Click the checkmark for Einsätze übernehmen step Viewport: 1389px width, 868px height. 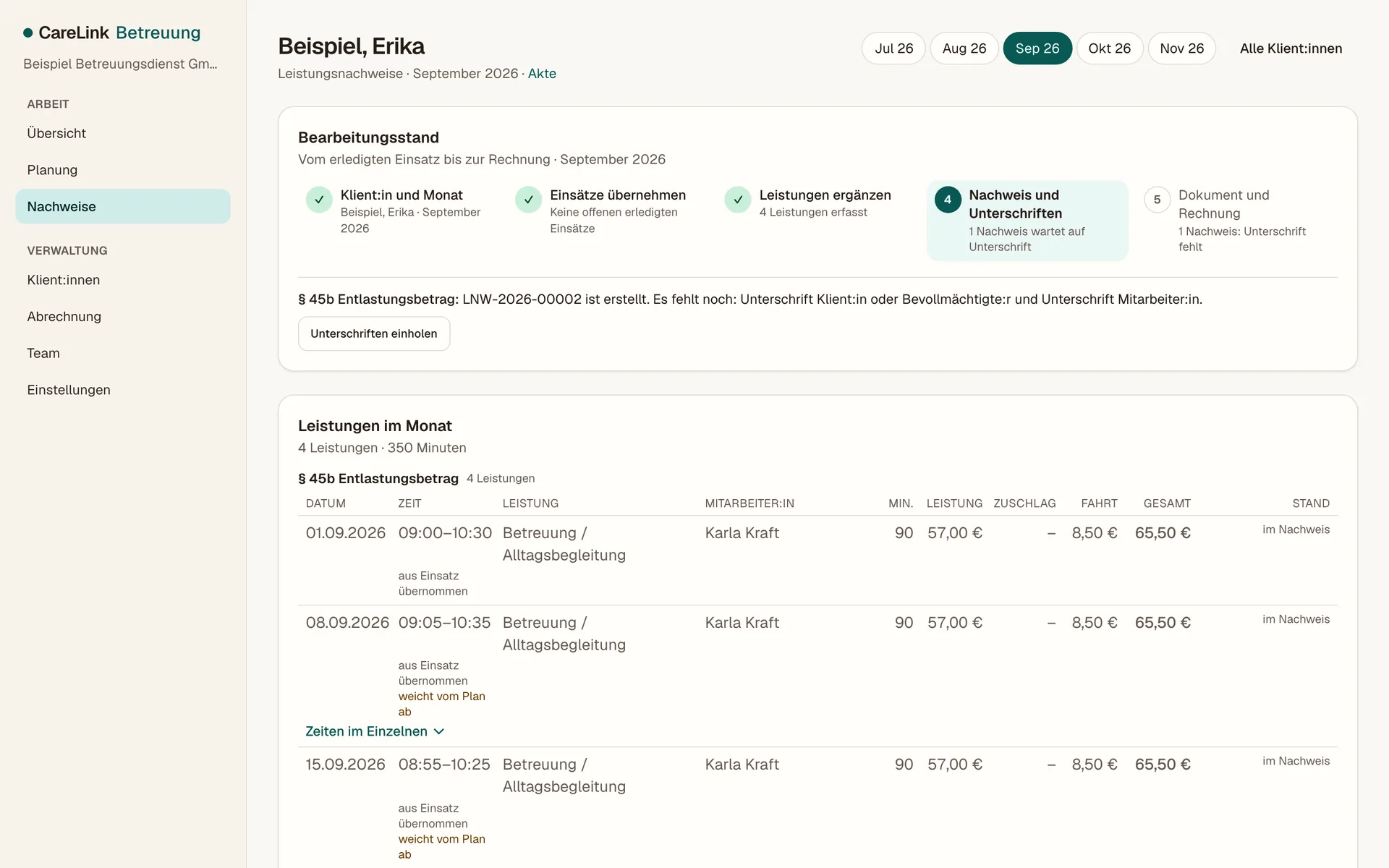coord(529,200)
